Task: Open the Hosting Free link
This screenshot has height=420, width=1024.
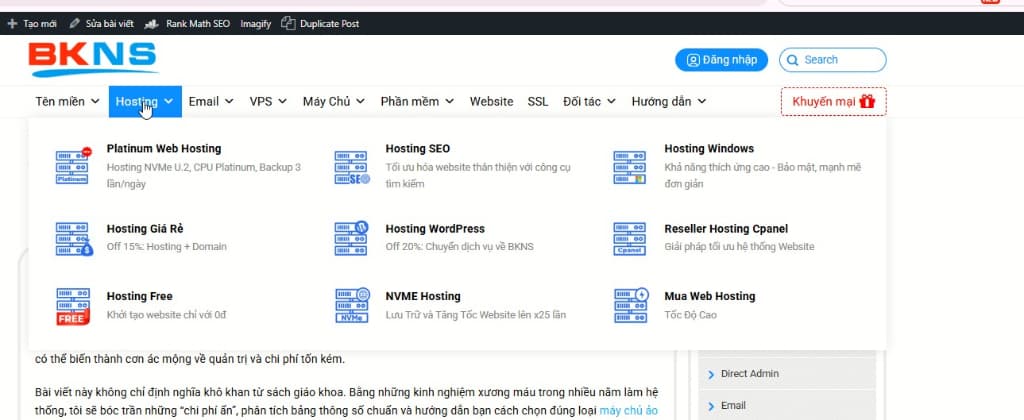Action: pyautogui.click(x=140, y=297)
